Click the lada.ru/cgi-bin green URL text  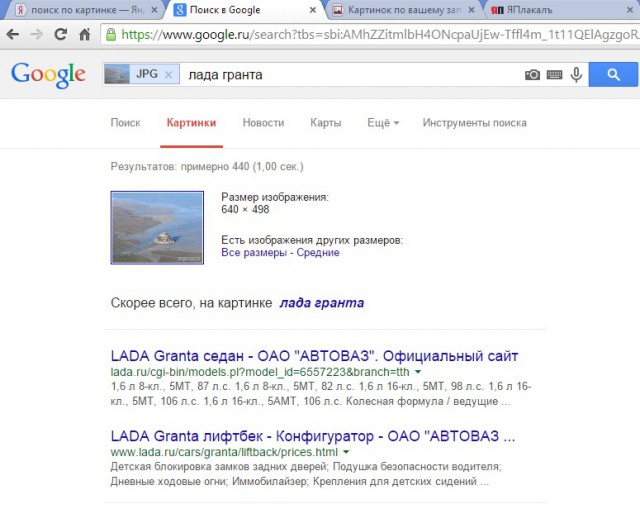260,372
